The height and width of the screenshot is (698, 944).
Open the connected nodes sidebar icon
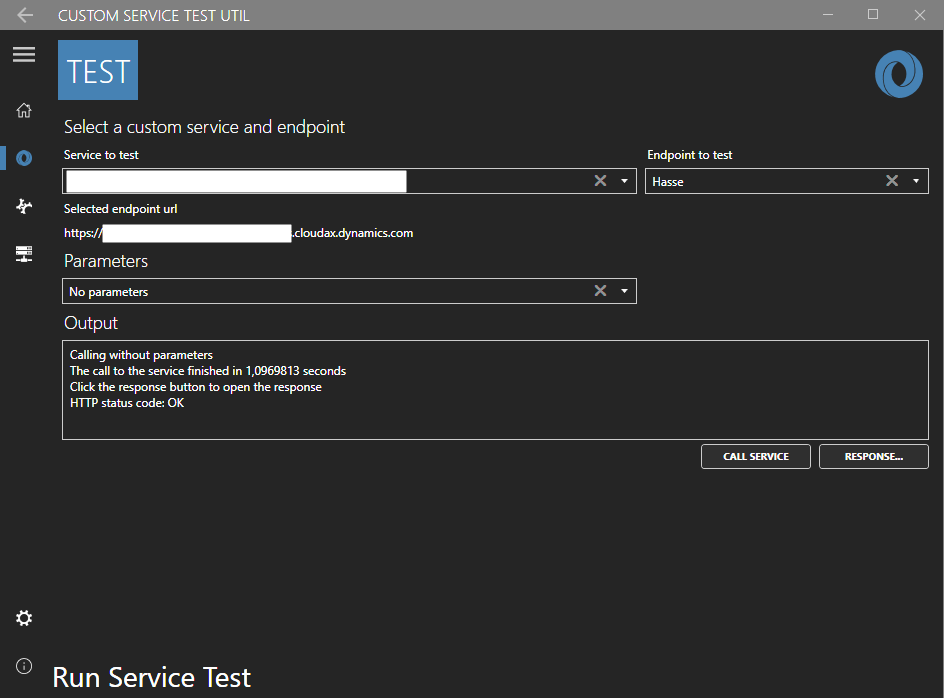click(24, 206)
